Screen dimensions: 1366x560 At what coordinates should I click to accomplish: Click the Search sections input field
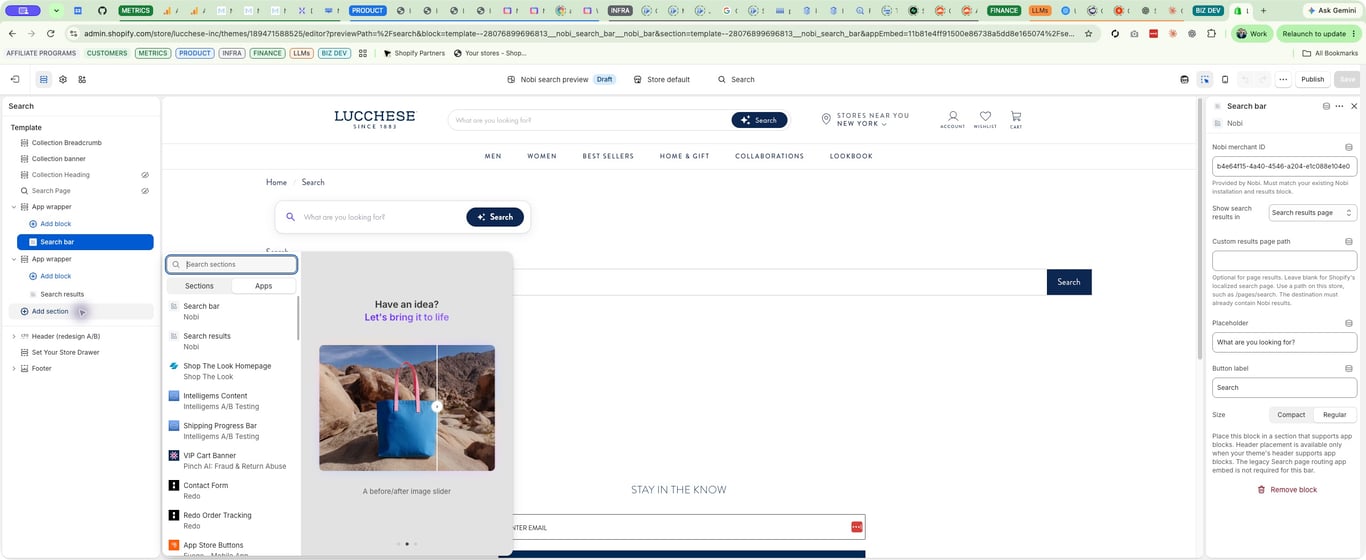click(x=232, y=264)
